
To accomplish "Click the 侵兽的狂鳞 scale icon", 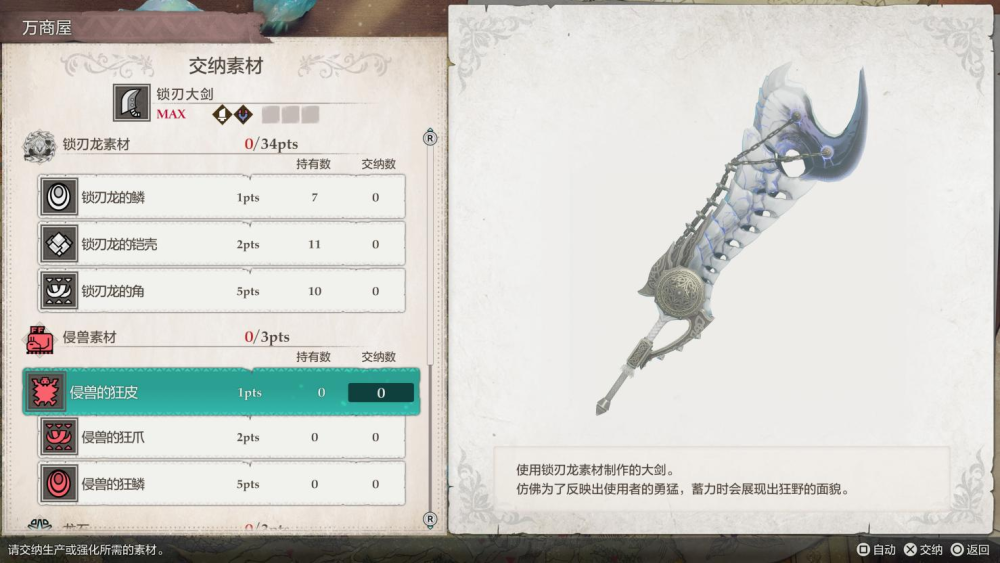I will tap(59, 483).
